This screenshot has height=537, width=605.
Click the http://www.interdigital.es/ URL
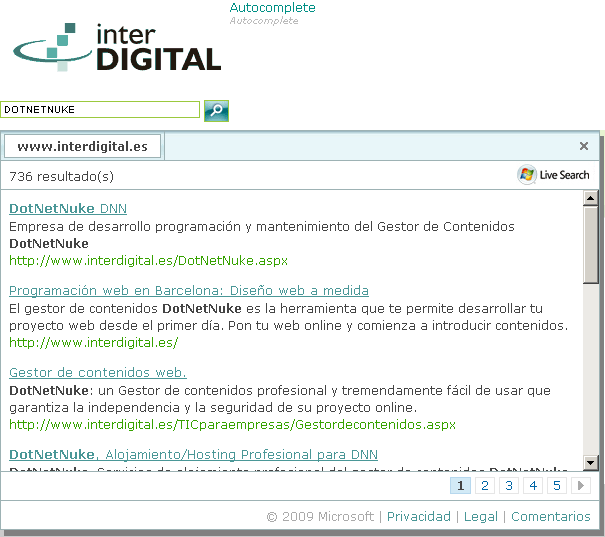click(93, 343)
